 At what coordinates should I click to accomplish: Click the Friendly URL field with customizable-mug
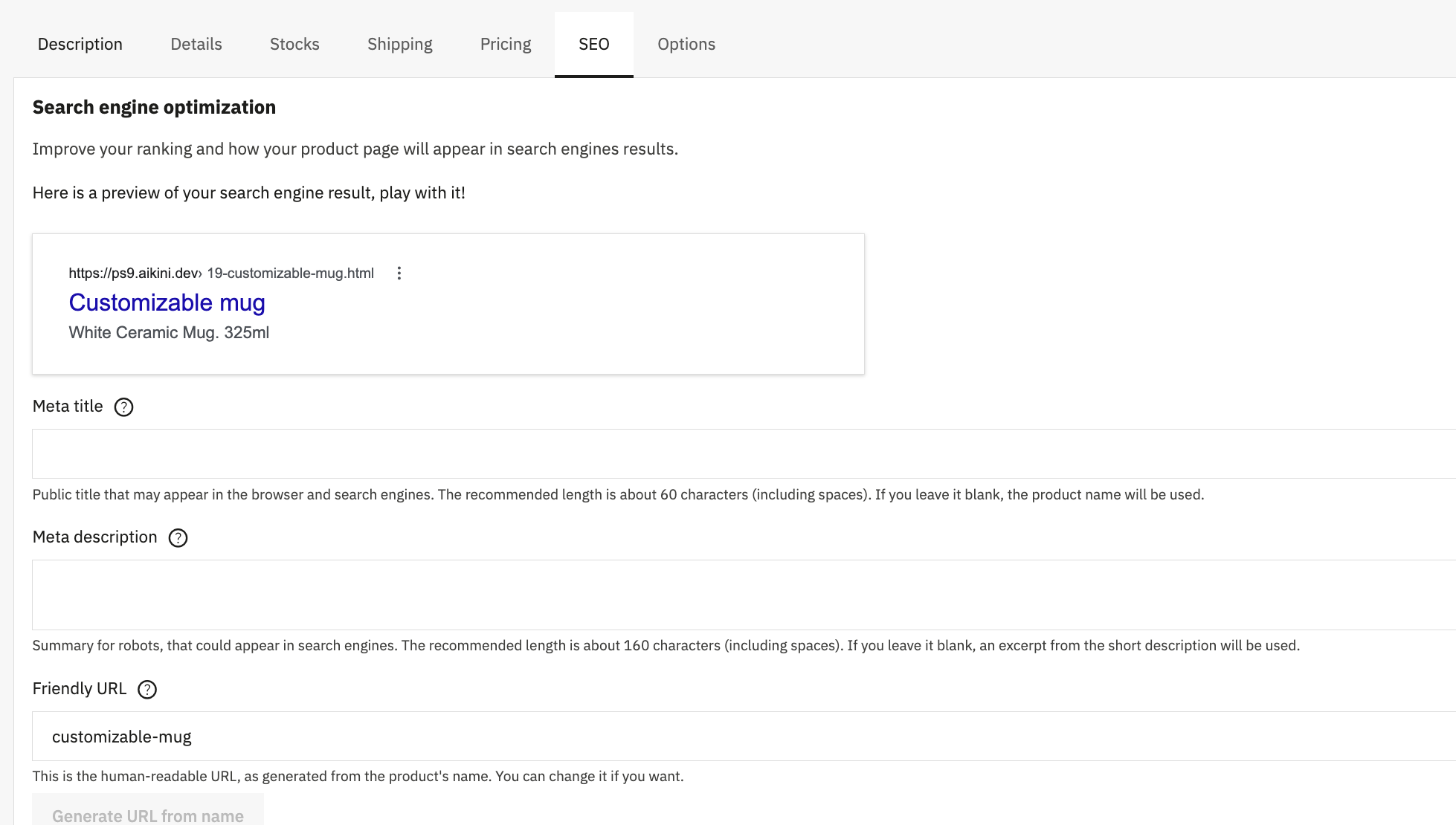(x=744, y=736)
